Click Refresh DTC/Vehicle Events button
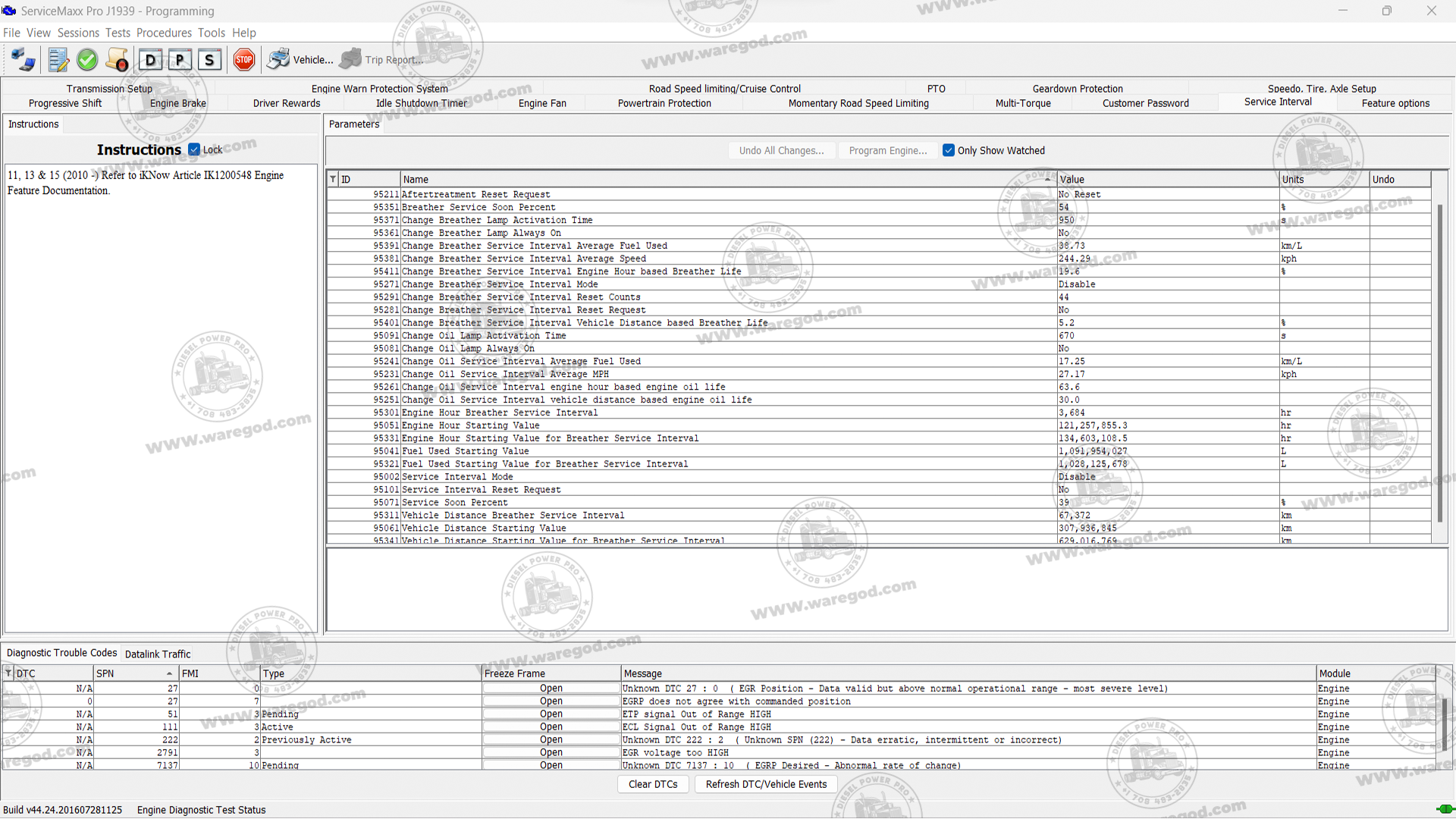Viewport: 1456px width, 819px height. coord(766,784)
